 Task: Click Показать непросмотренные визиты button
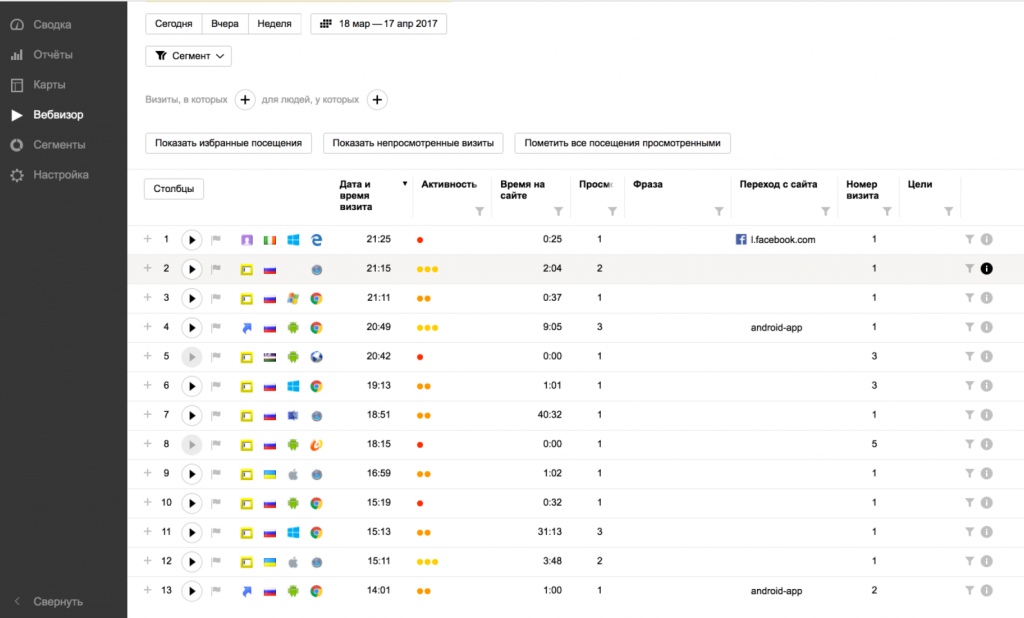413,143
